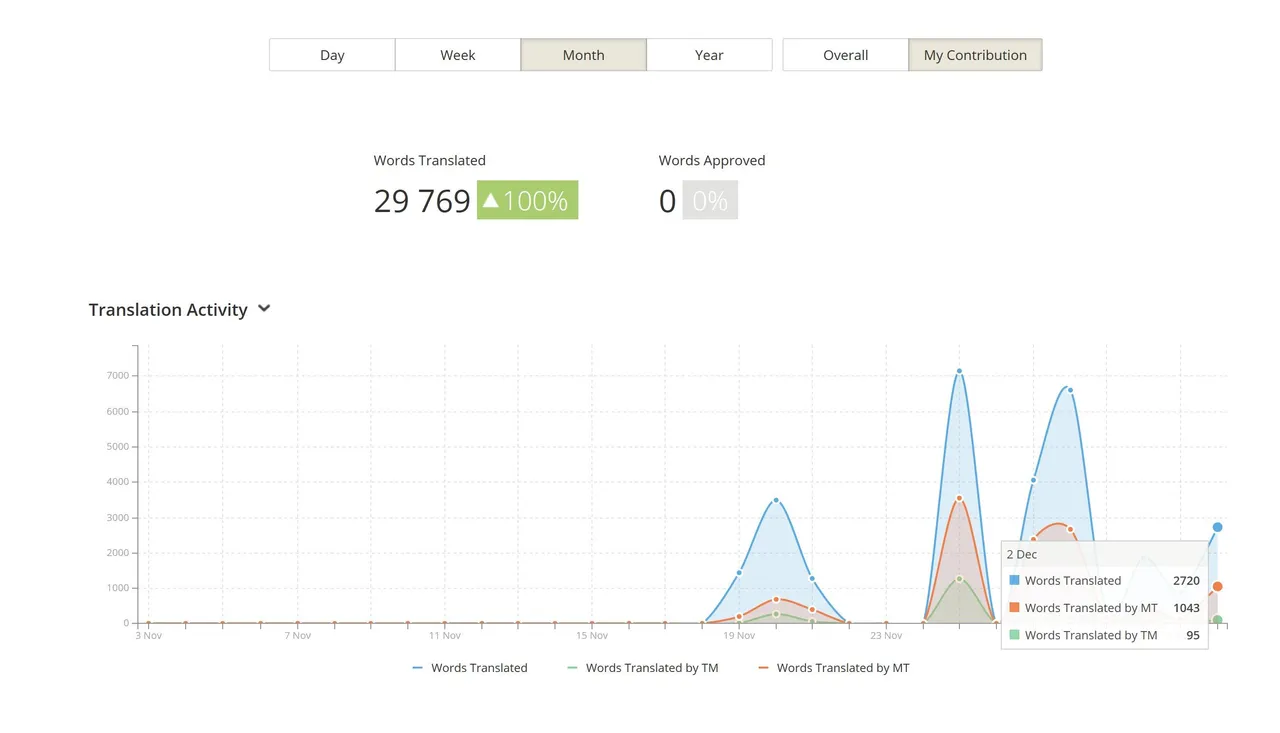Click the green peak point near 1250

pos(959,579)
